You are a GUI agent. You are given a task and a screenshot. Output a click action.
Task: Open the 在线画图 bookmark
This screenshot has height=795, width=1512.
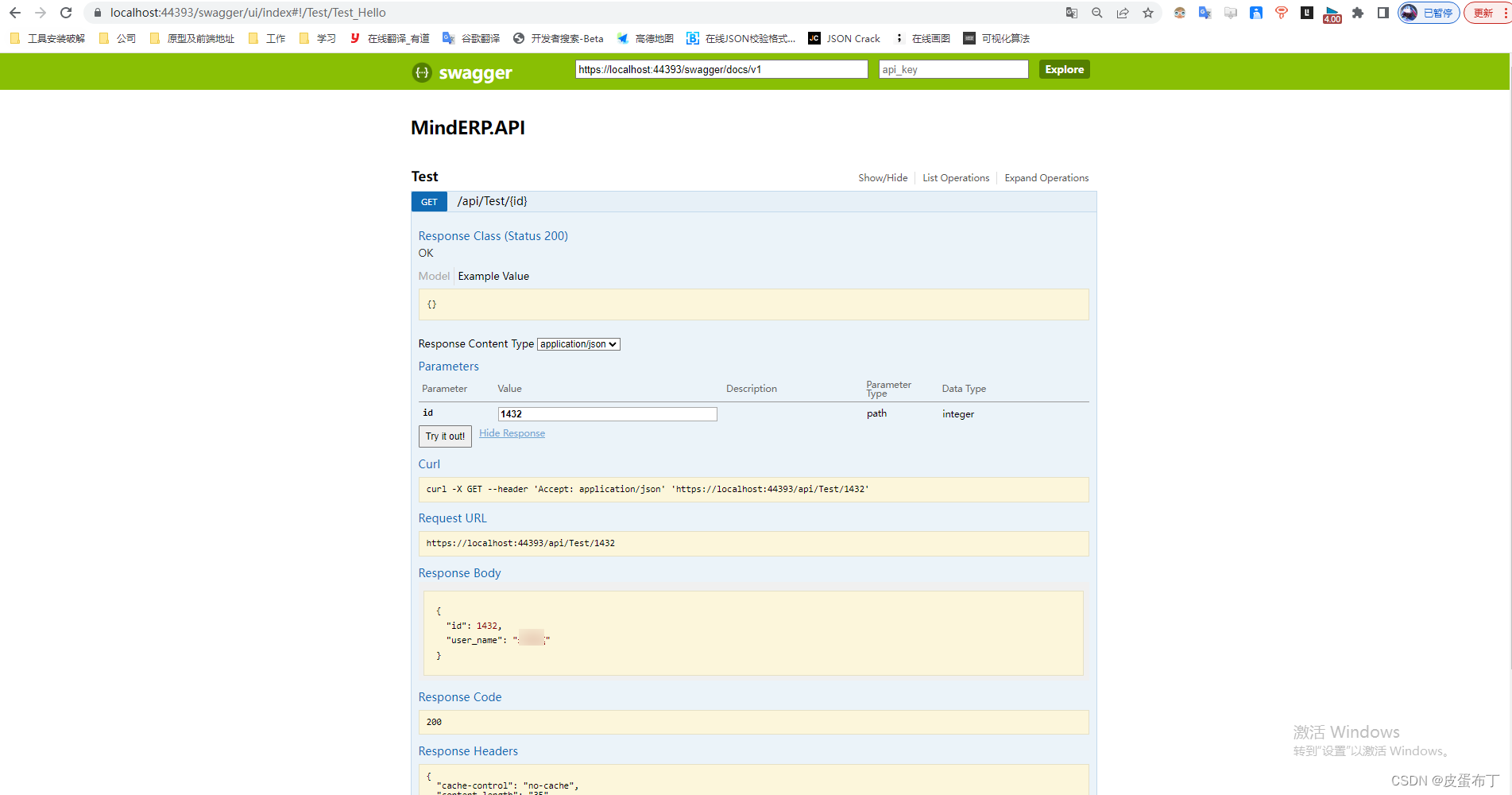(x=922, y=38)
